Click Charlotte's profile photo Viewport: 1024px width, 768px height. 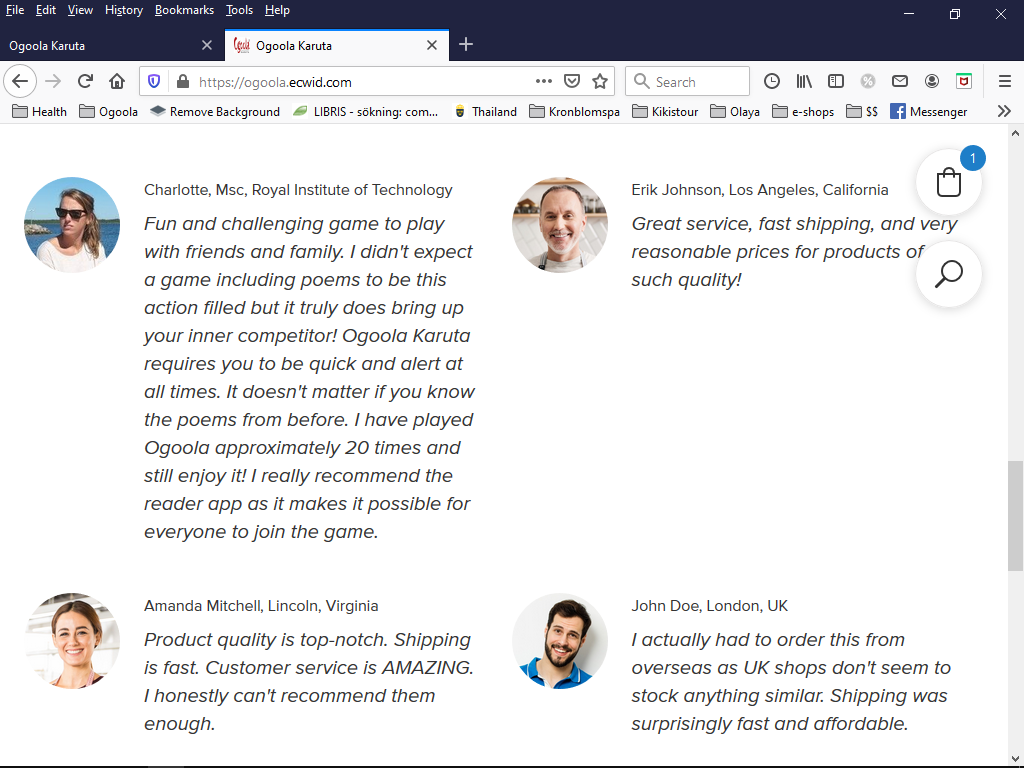point(72,225)
